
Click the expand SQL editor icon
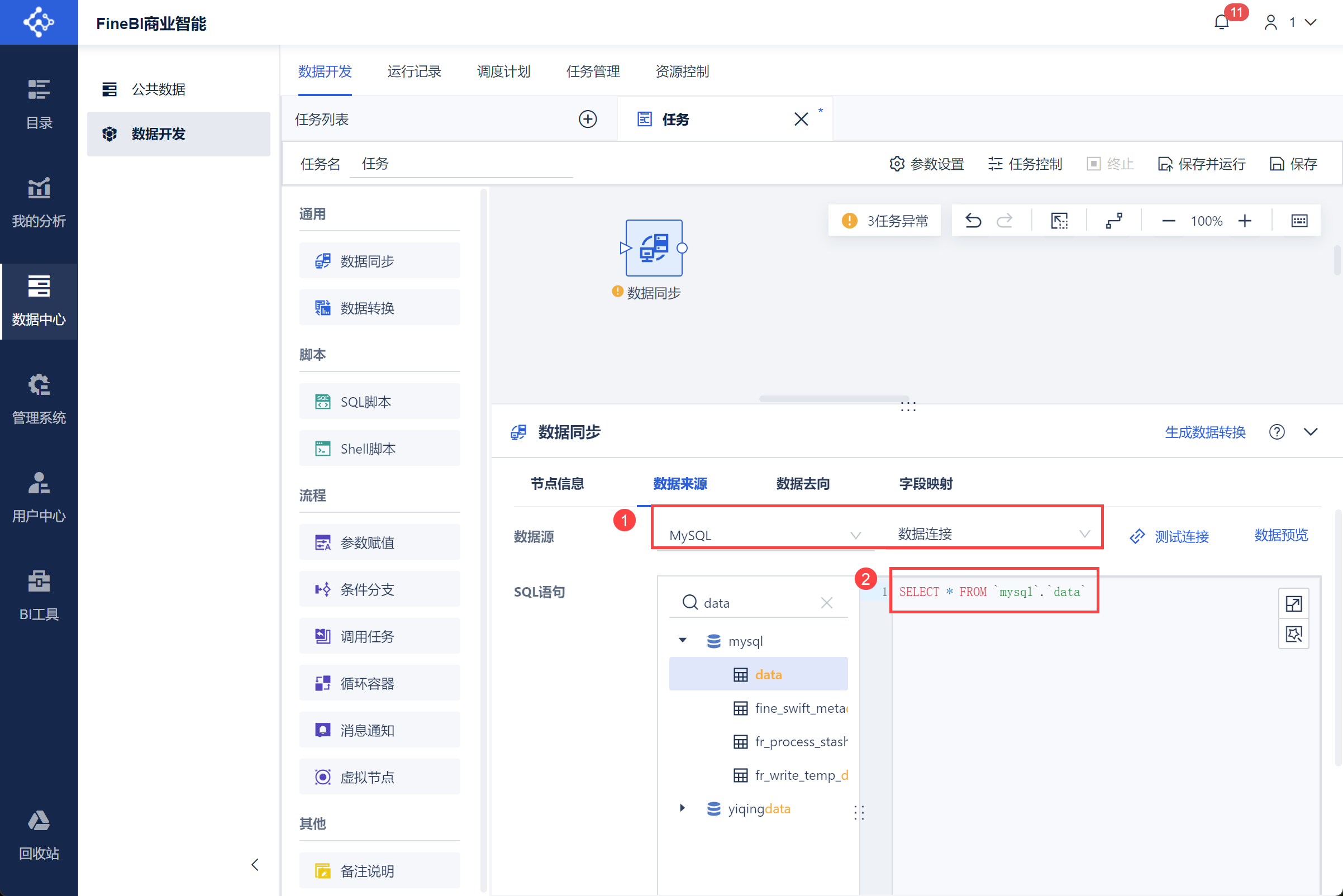click(x=1293, y=603)
